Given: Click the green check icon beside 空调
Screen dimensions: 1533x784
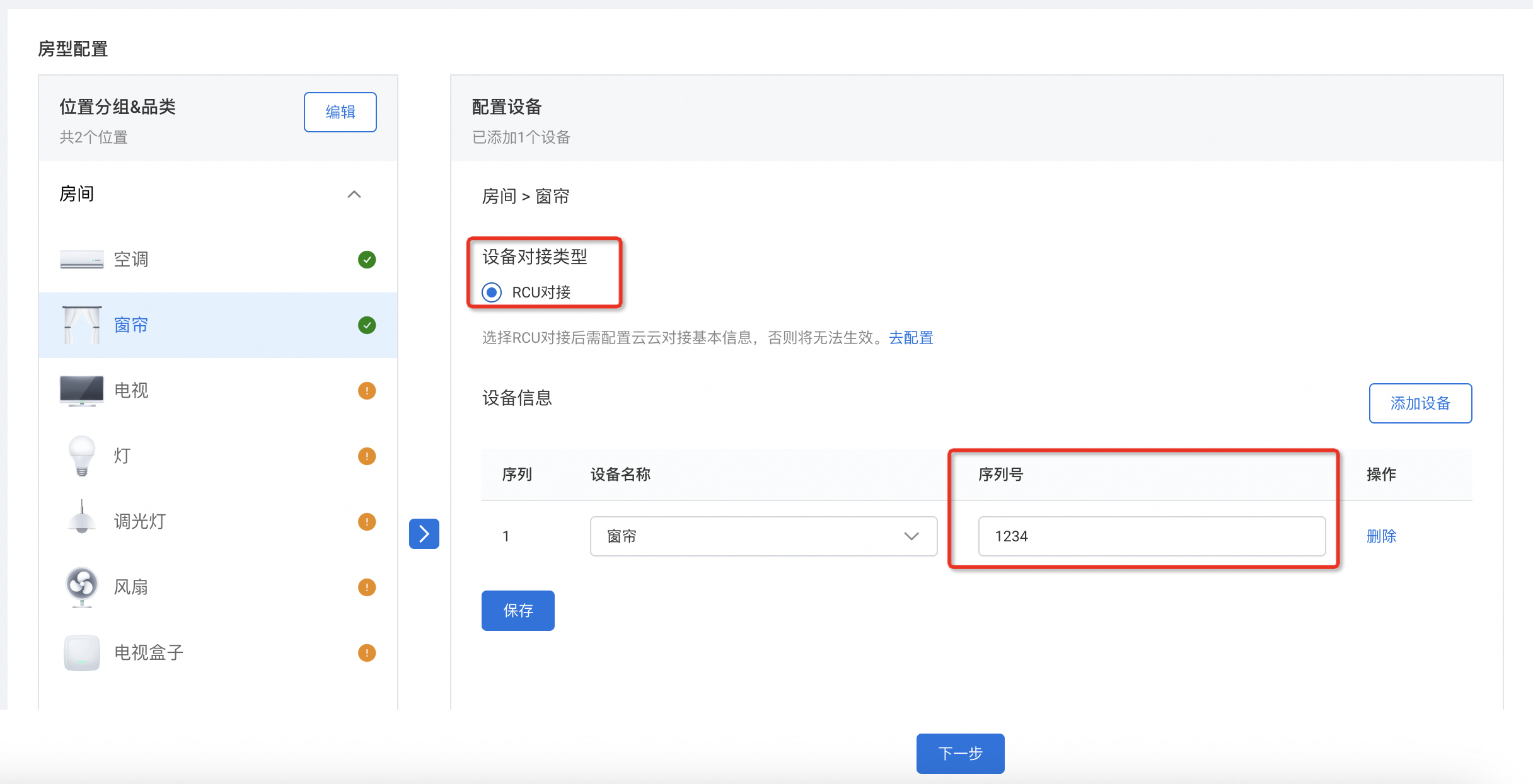Looking at the screenshot, I should 367,260.
